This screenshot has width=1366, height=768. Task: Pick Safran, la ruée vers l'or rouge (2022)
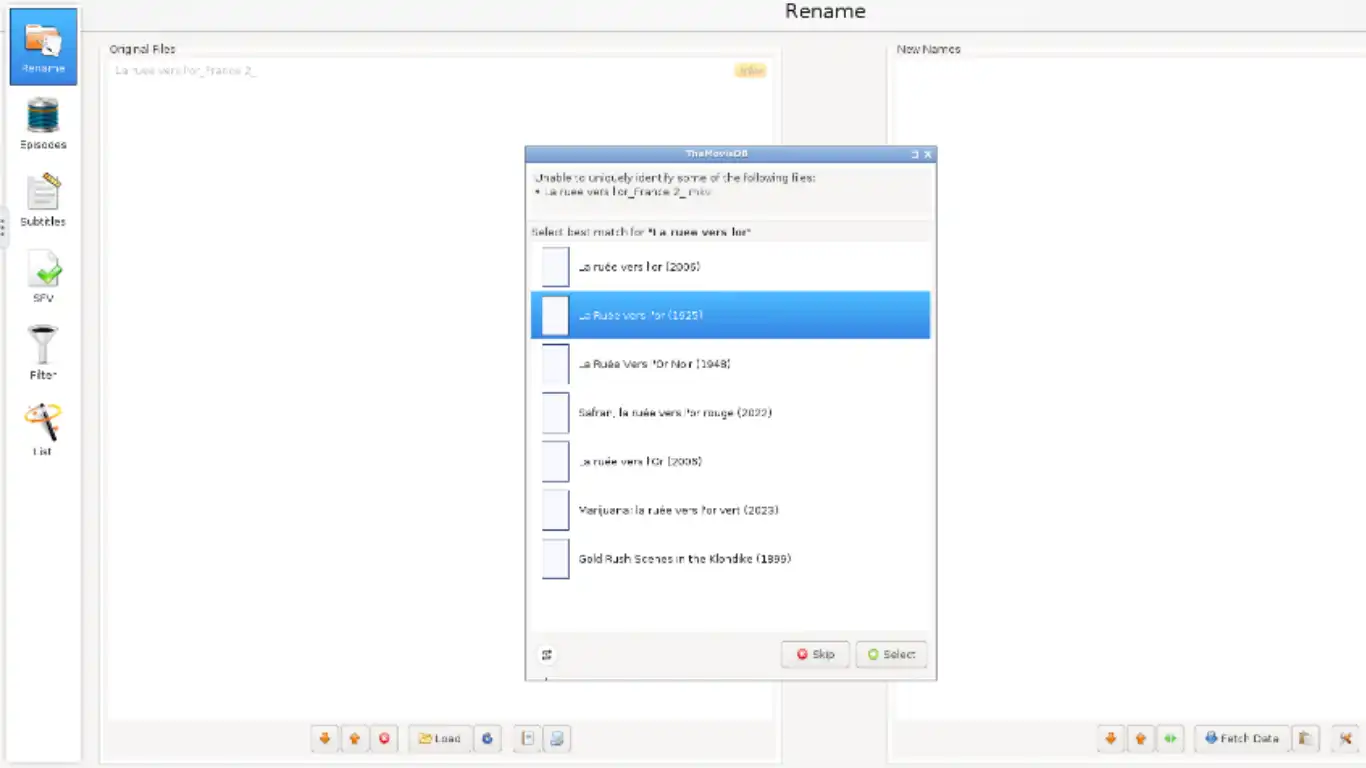pyautogui.click(x=675, y=413)
